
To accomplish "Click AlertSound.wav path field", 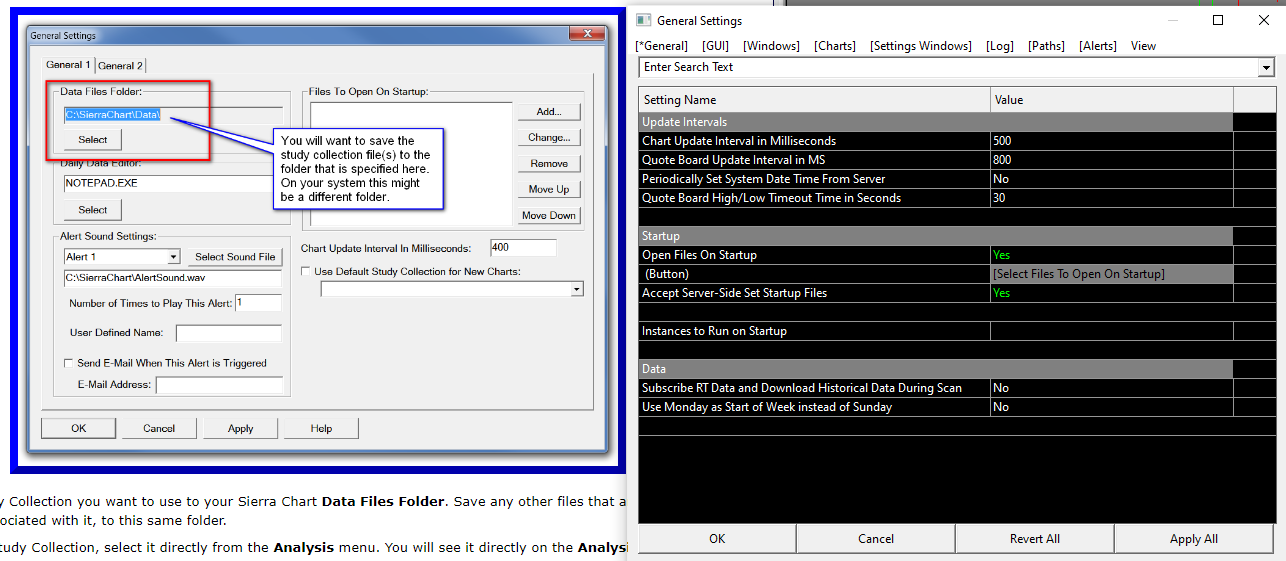I will (x=173, y=278).
